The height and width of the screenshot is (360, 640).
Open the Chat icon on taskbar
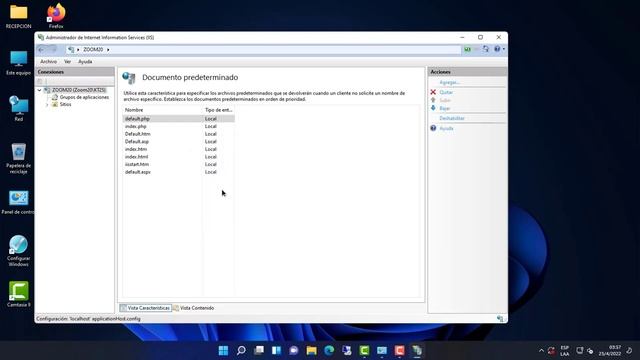pos(294,350)
